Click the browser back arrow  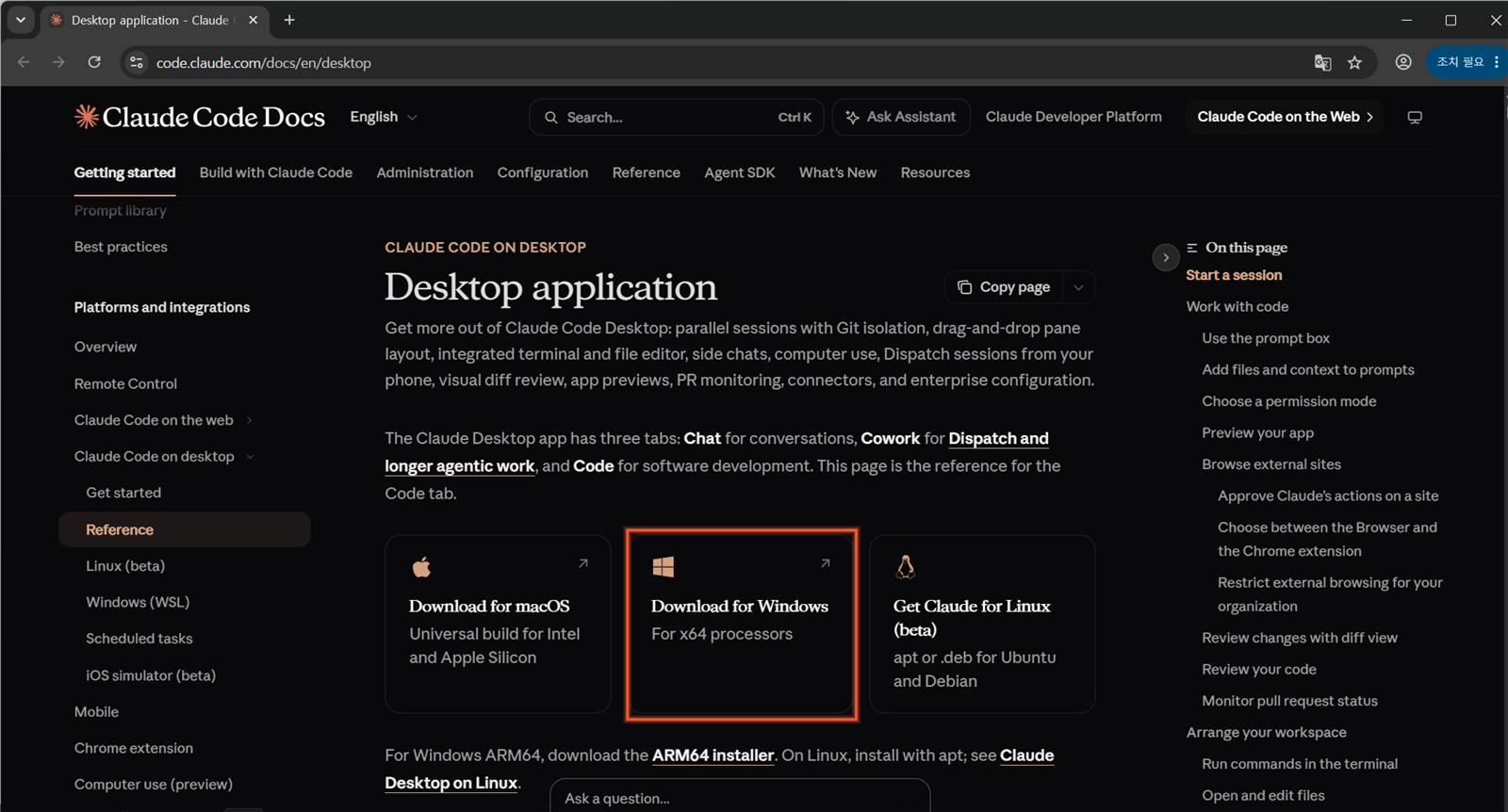[x=24, y=62]
